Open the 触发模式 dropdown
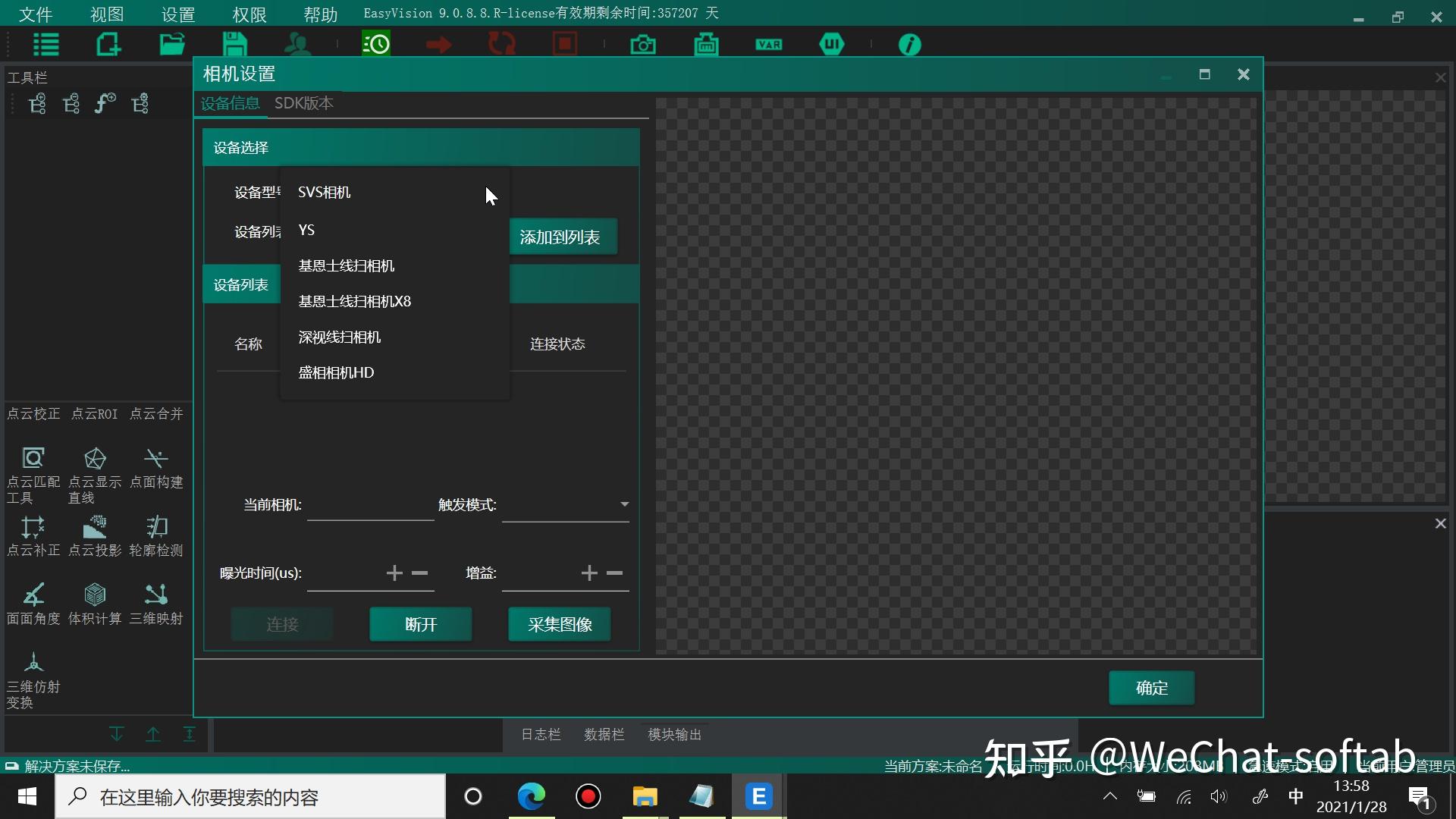 pos(623,504)
